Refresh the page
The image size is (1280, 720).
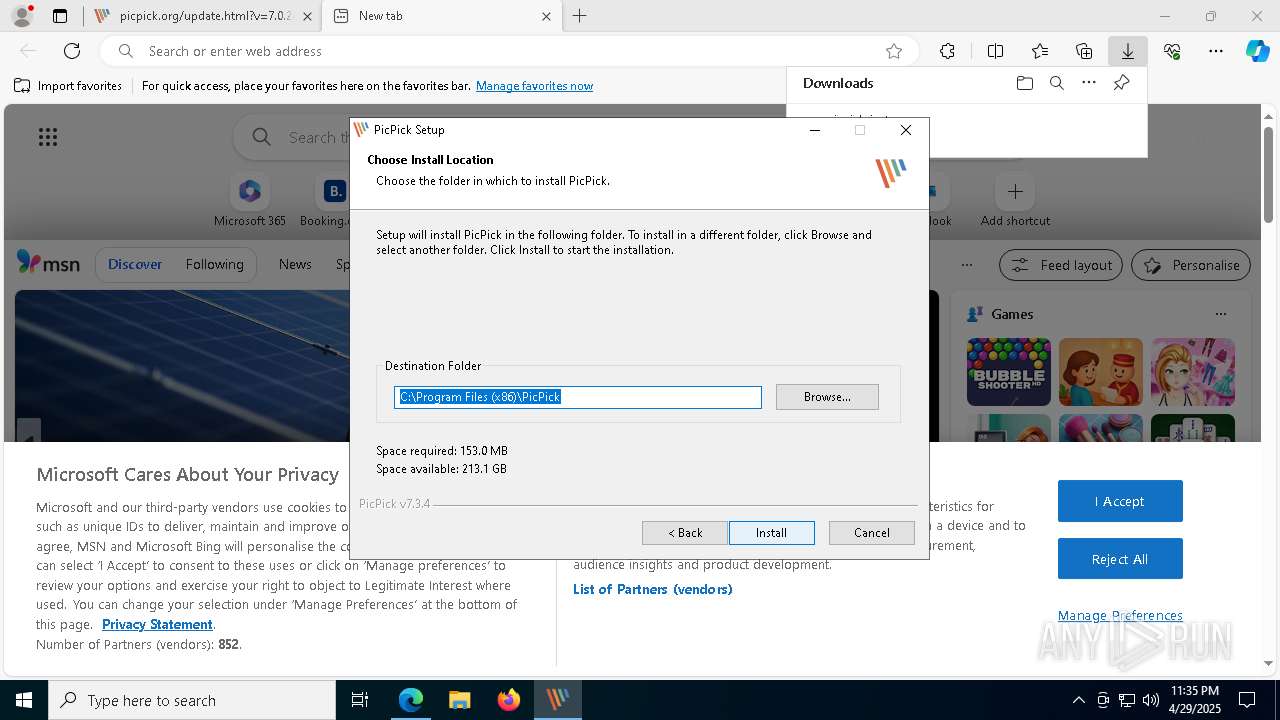(x=72, y=51)
